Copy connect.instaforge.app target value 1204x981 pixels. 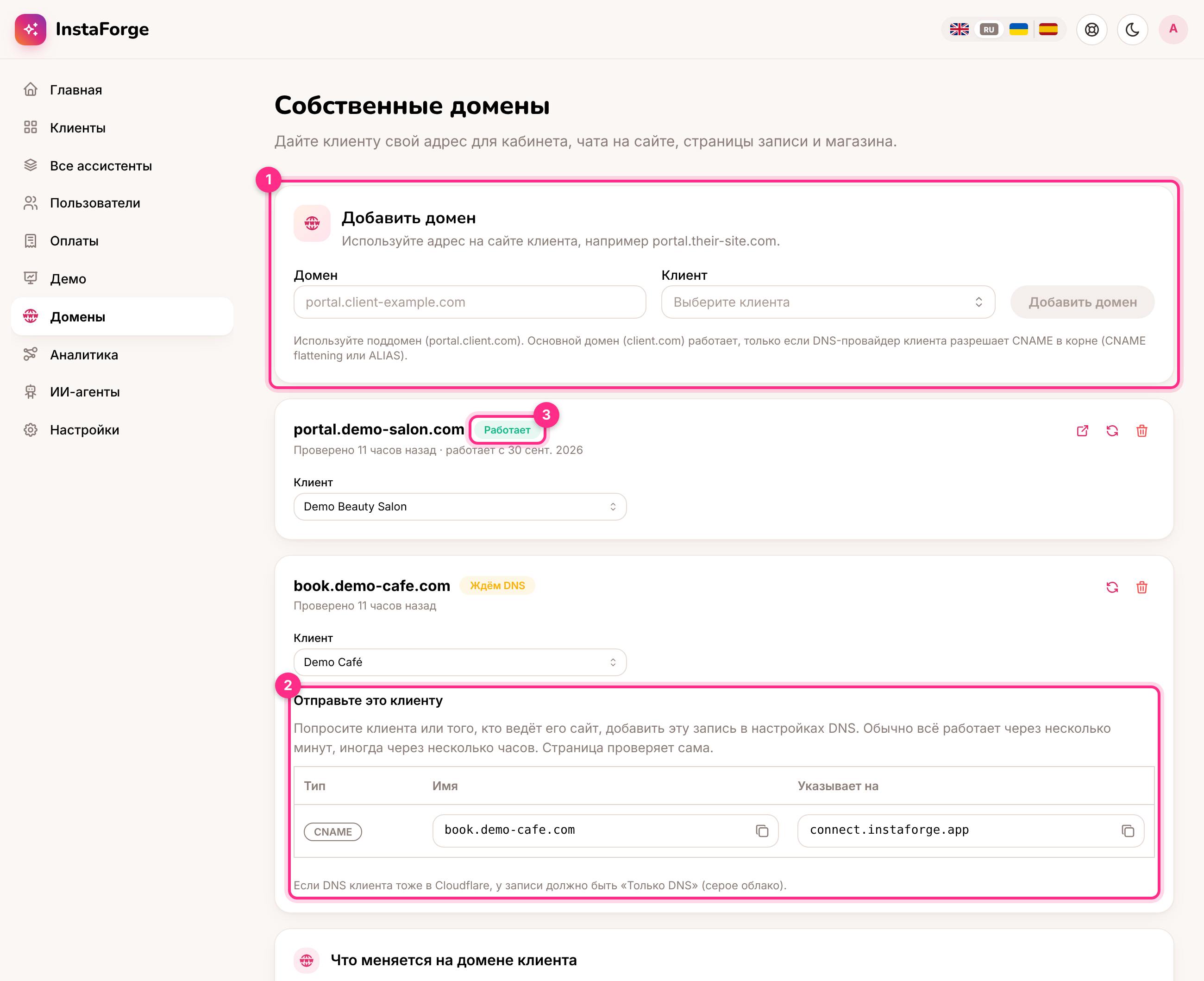[1127, 830]
